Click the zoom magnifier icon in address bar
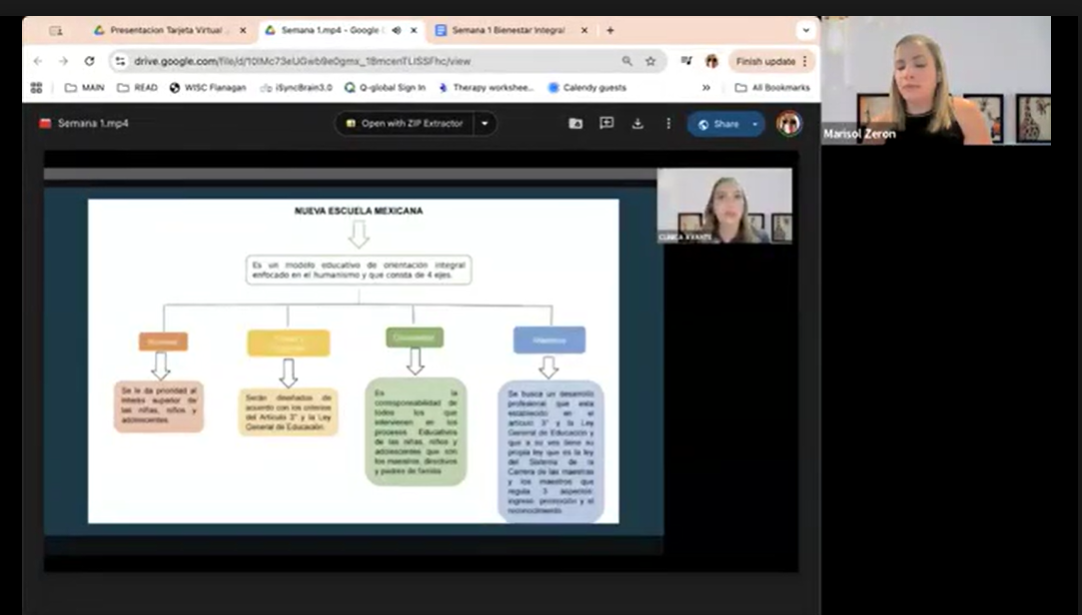This screenshot has height=615, width=1082. point(627,61)
